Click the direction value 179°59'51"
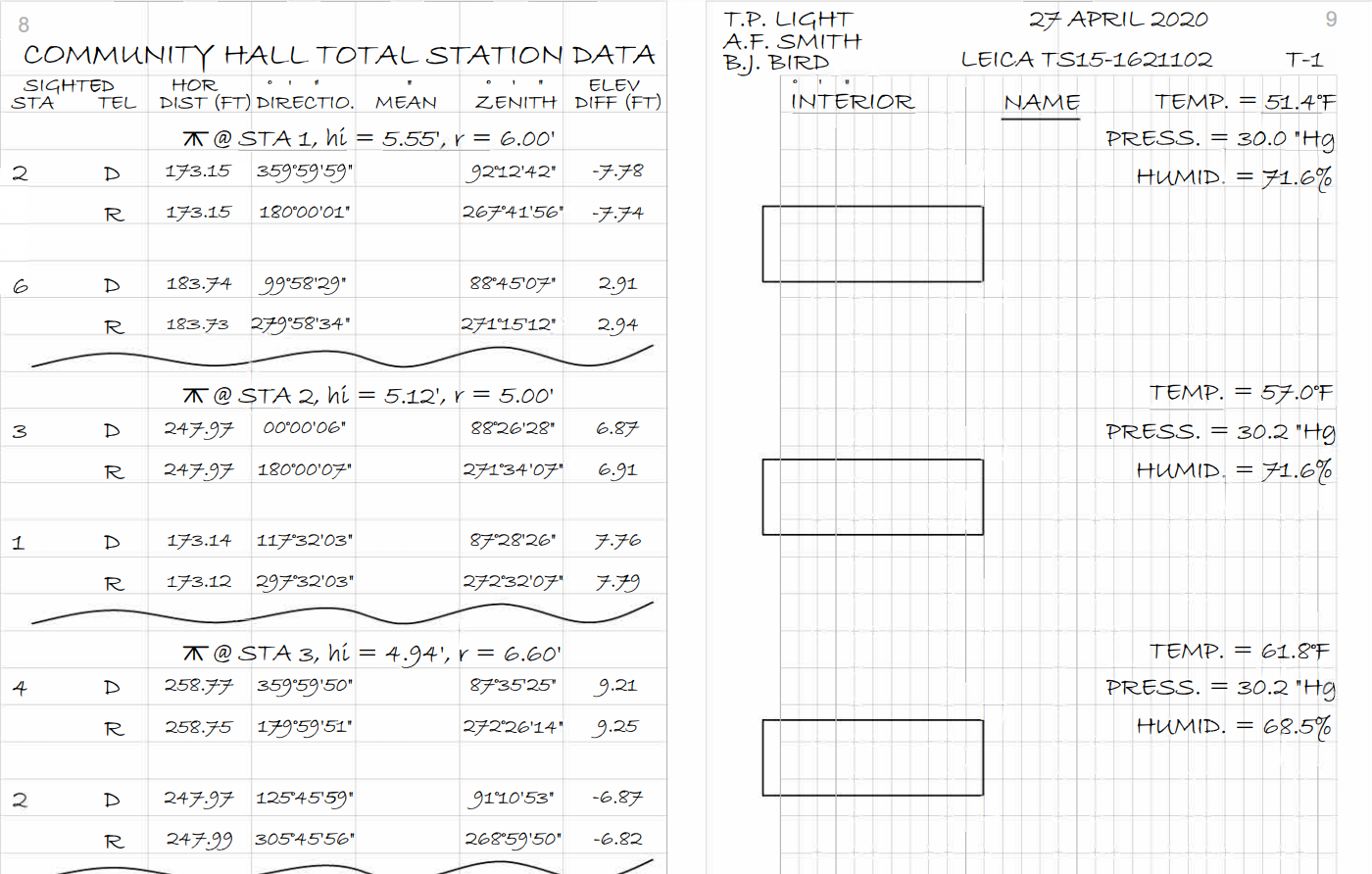This screenshot has width=1372, height=874. tap(305, 727)
